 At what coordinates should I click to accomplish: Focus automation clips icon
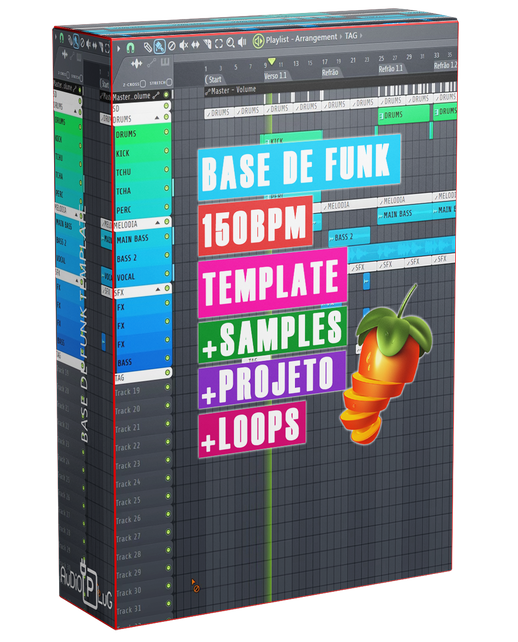(x=152, y=63)
